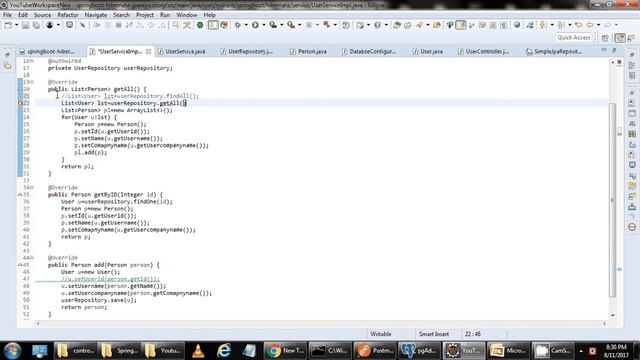
Task: Open the New file dropdown arrow
Action: pyautogui.click(x=16, y=25)
